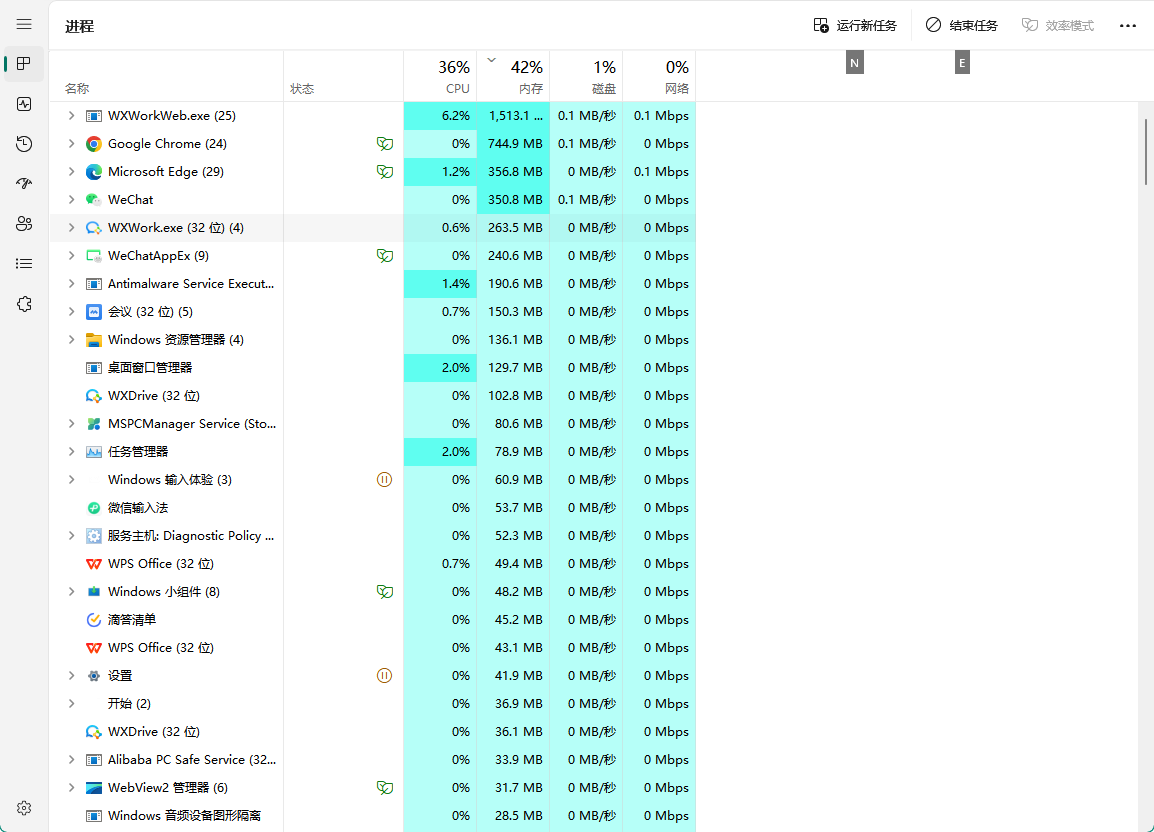This screenshot has width=1154, height=832.
Task: Open the Processes page sidebar icon
Action: 24,63
